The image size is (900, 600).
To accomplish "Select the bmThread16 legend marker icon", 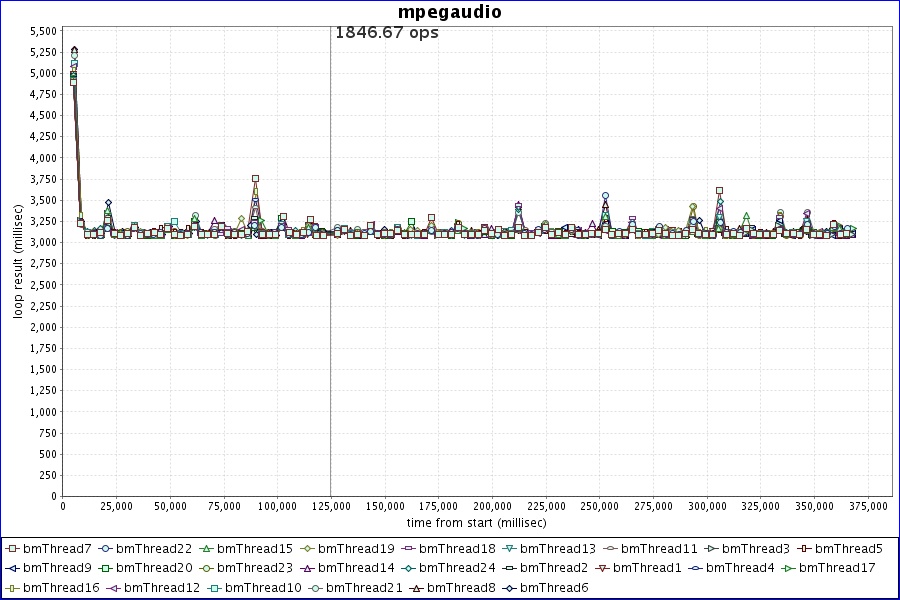I will pos(12,587).
